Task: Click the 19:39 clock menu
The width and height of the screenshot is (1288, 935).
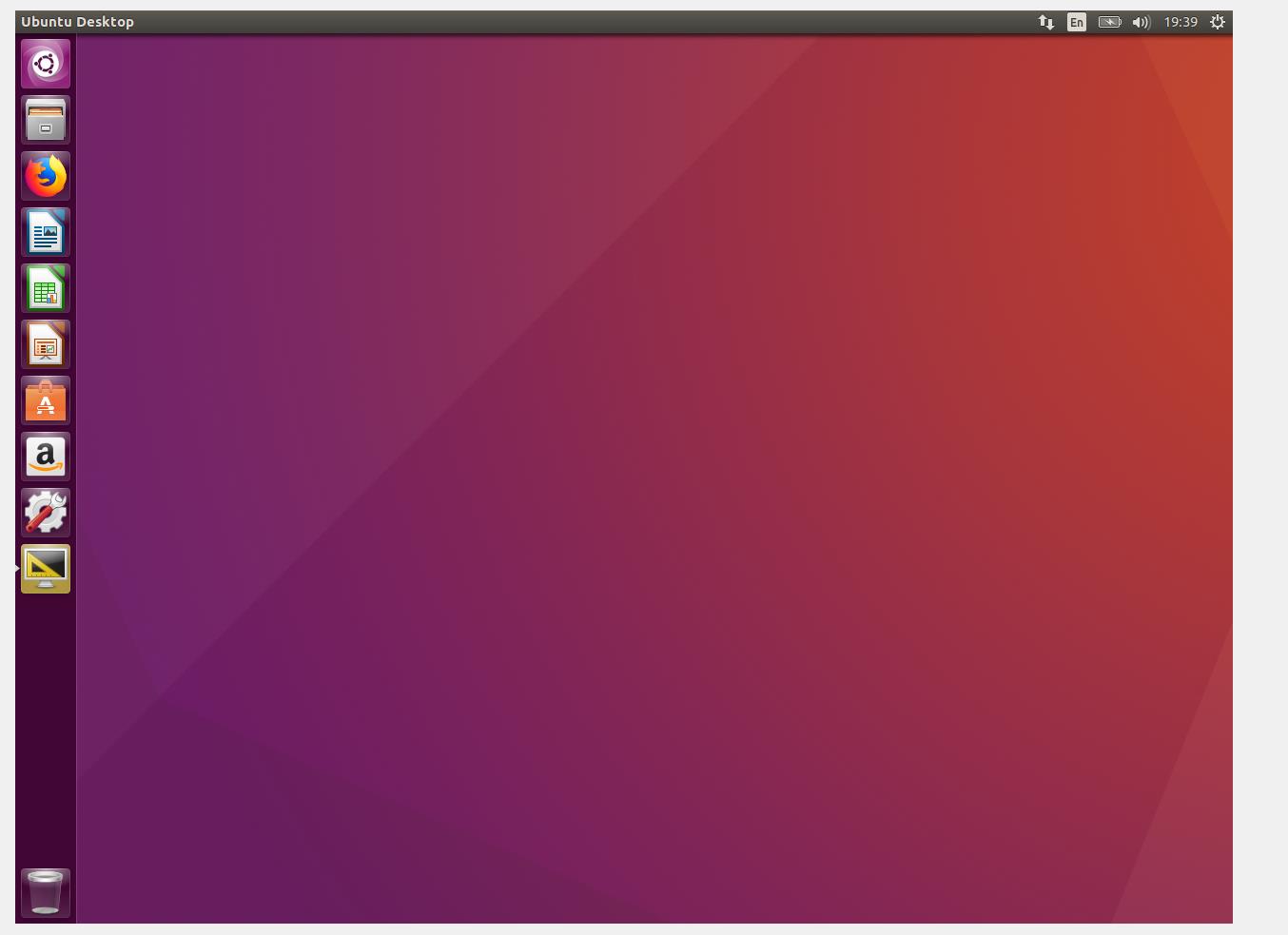Action: 1181,22
